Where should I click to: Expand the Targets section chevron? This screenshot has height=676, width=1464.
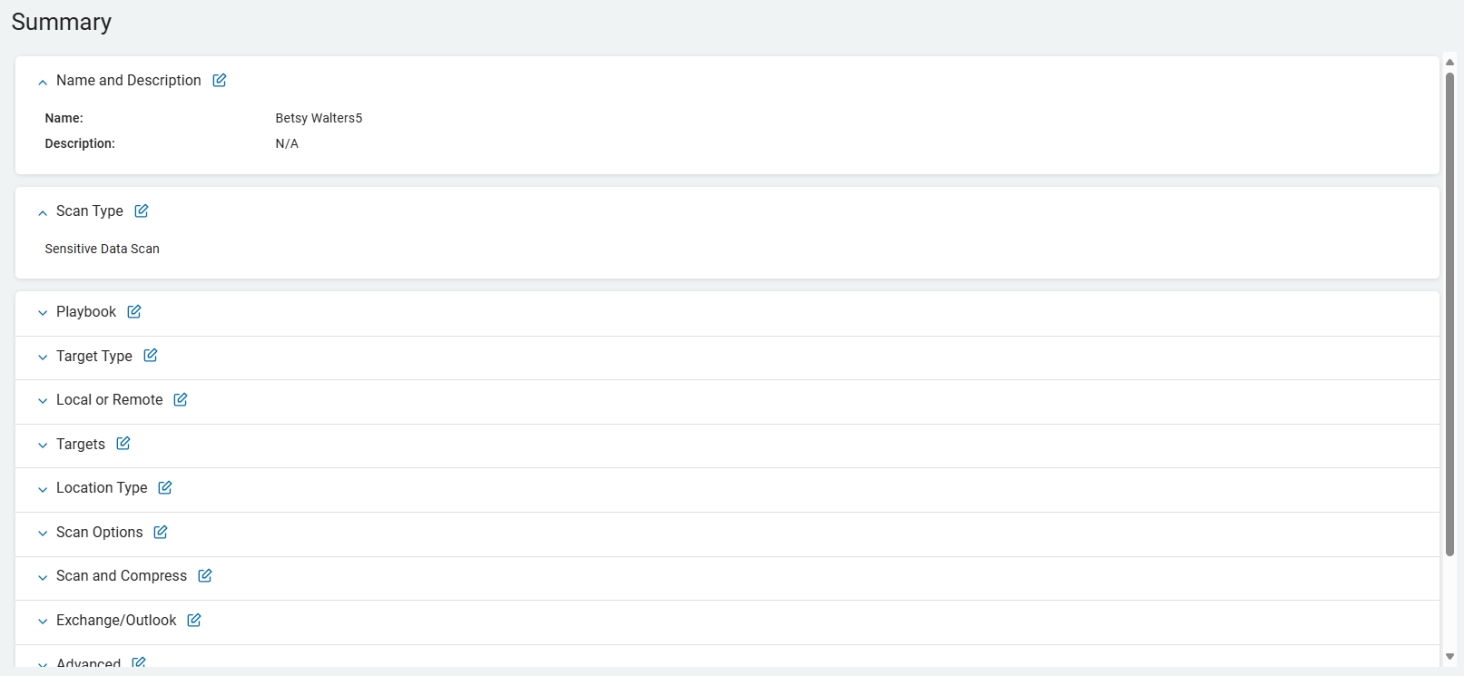42,445
